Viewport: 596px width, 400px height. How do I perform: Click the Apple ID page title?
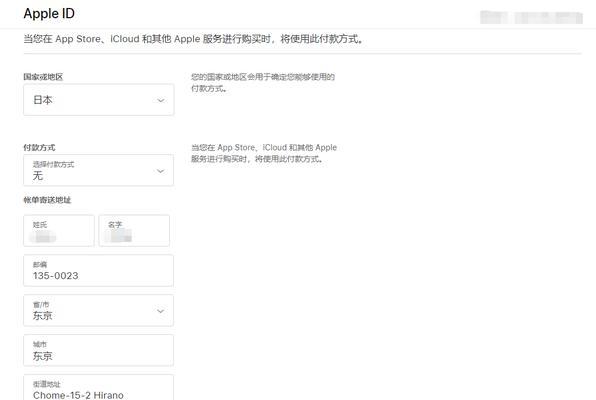[49, 14]
